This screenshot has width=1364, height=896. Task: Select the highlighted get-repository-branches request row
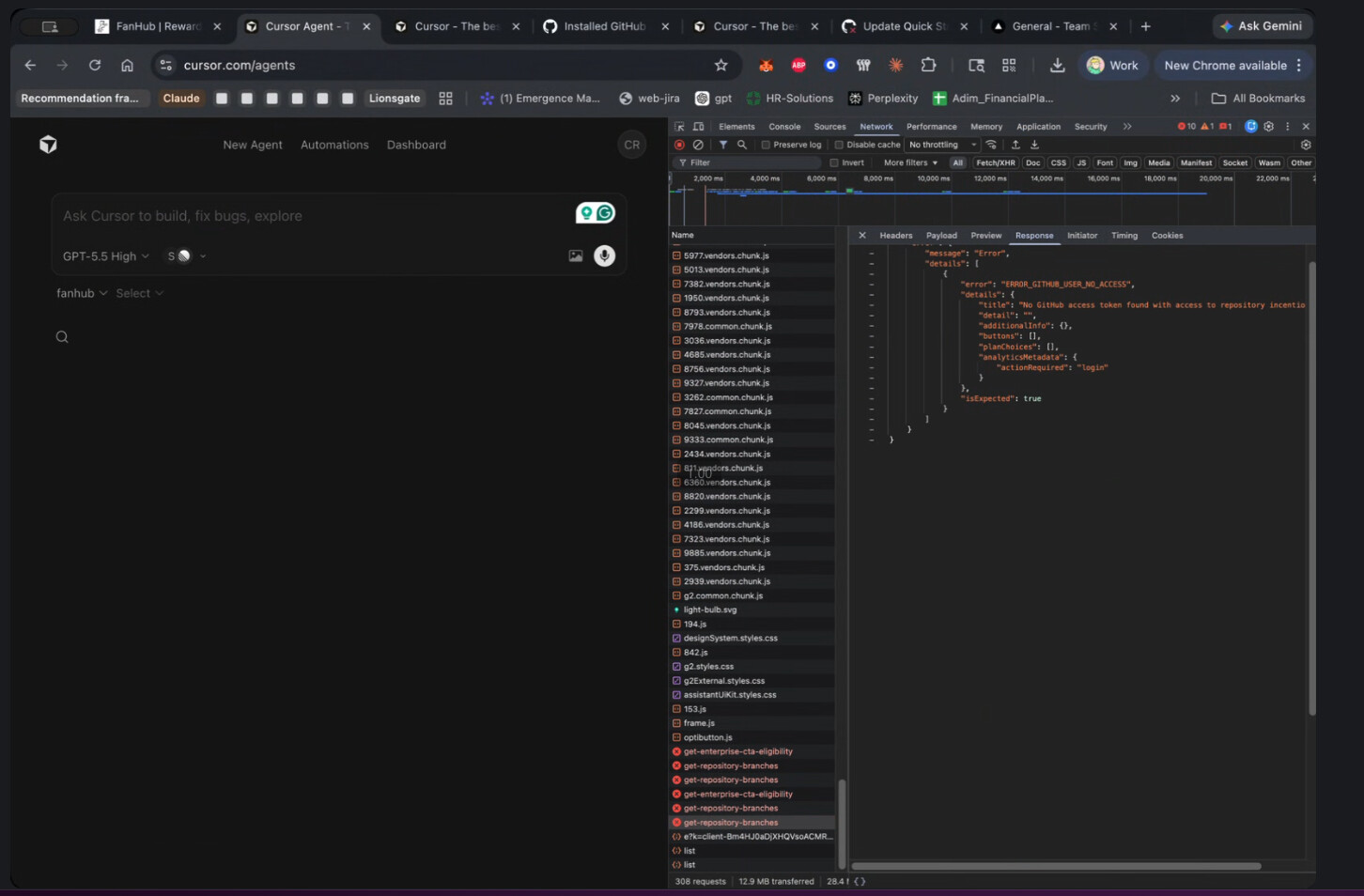click(x=752, y=823)
